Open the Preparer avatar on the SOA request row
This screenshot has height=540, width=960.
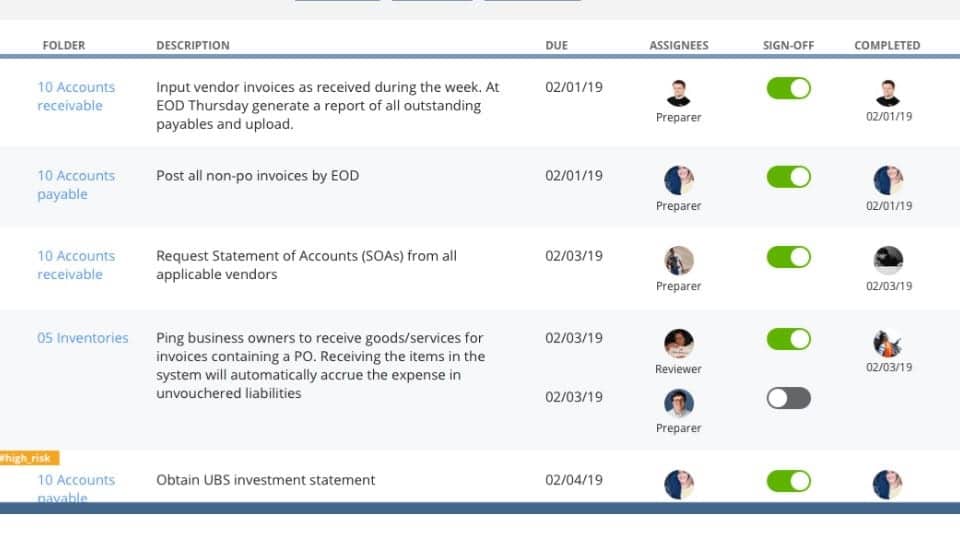tap(679, 261)
